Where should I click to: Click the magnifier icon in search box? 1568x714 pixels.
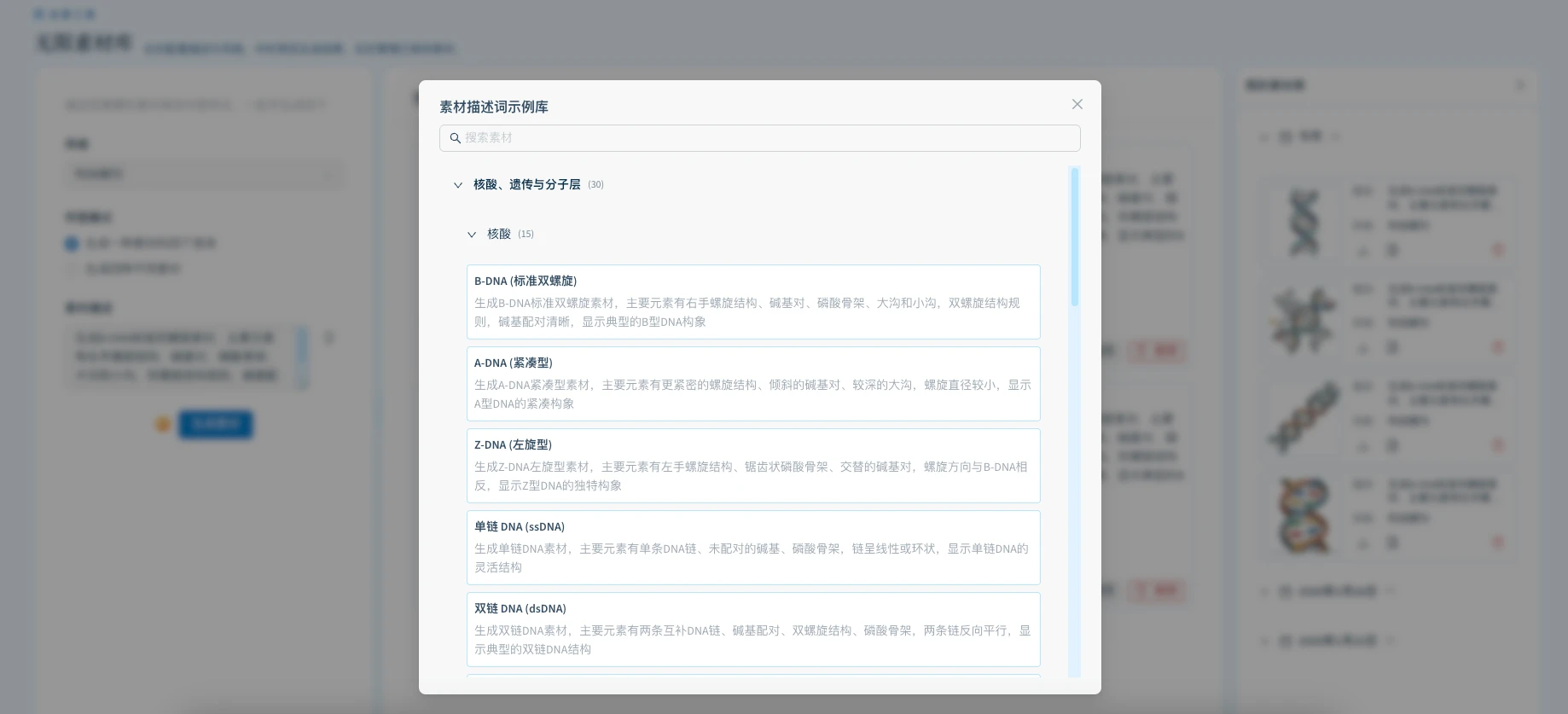[456, 138]
